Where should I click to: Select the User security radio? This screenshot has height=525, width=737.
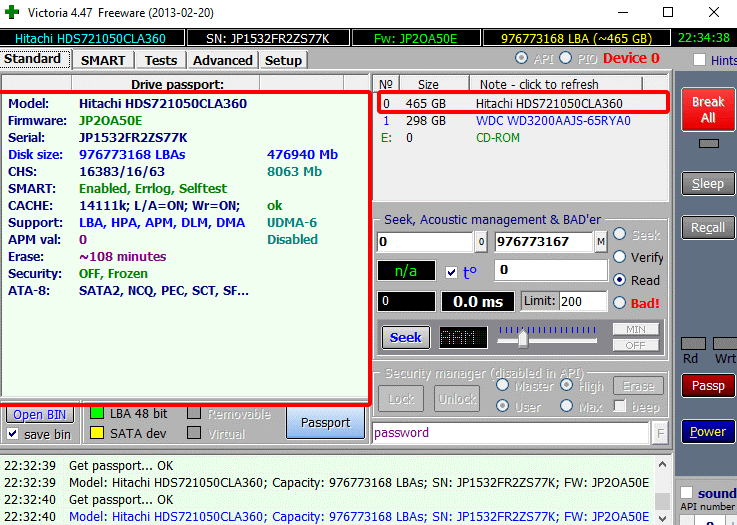pyautogui.click(x=502, y=406)
